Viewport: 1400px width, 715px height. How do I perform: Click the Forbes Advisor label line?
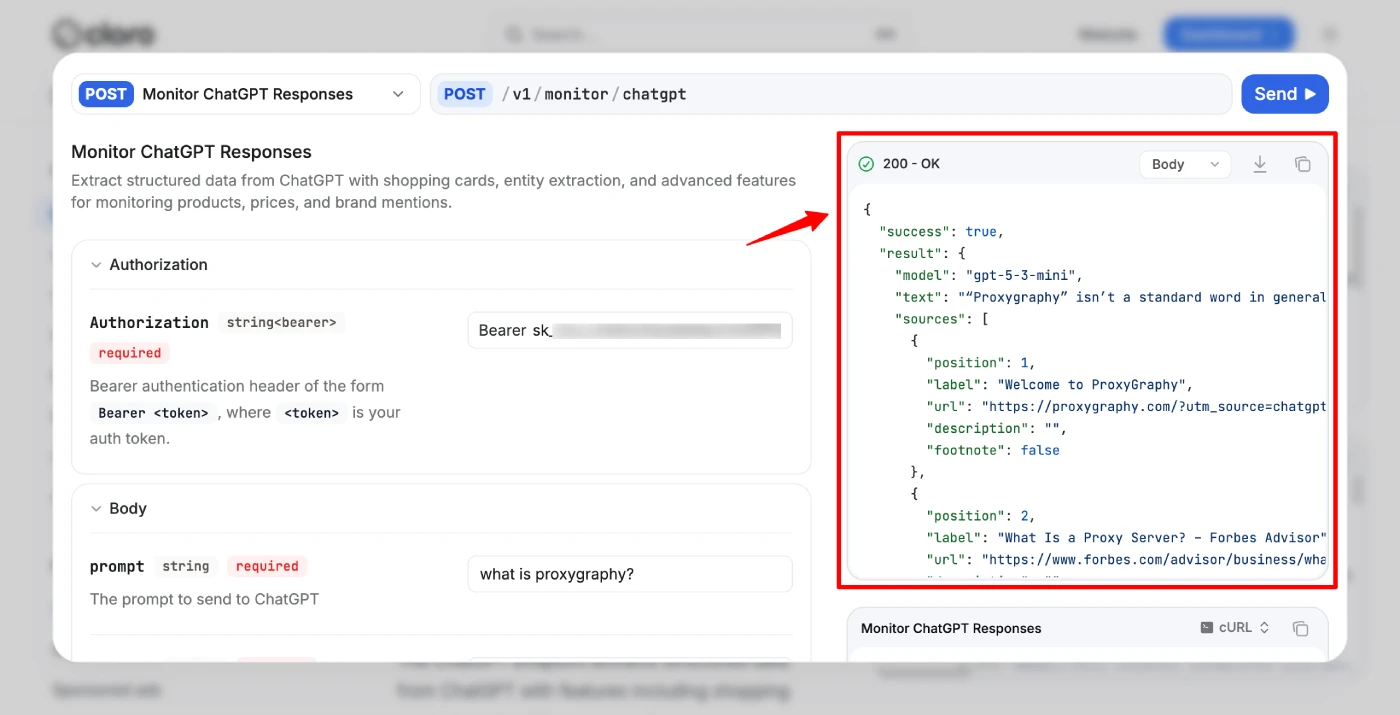click(x=1127, y=538)
